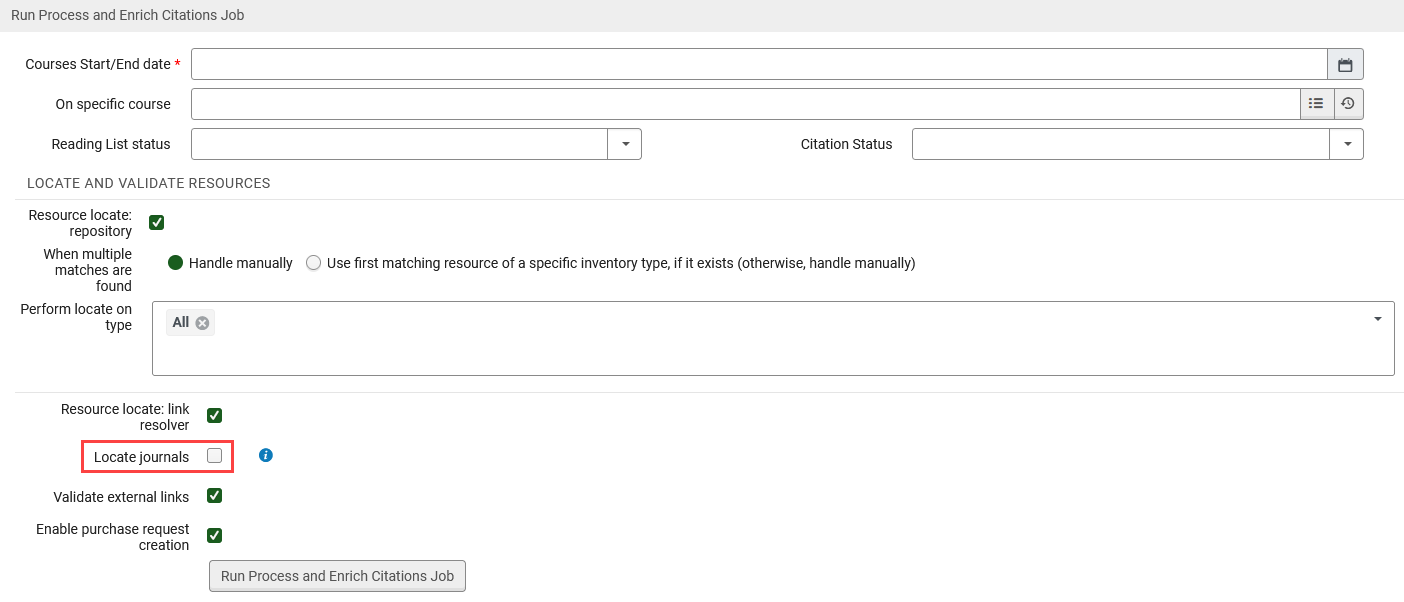
Task: Remove the 'All' tag from locate type
Action: point(202,322)
